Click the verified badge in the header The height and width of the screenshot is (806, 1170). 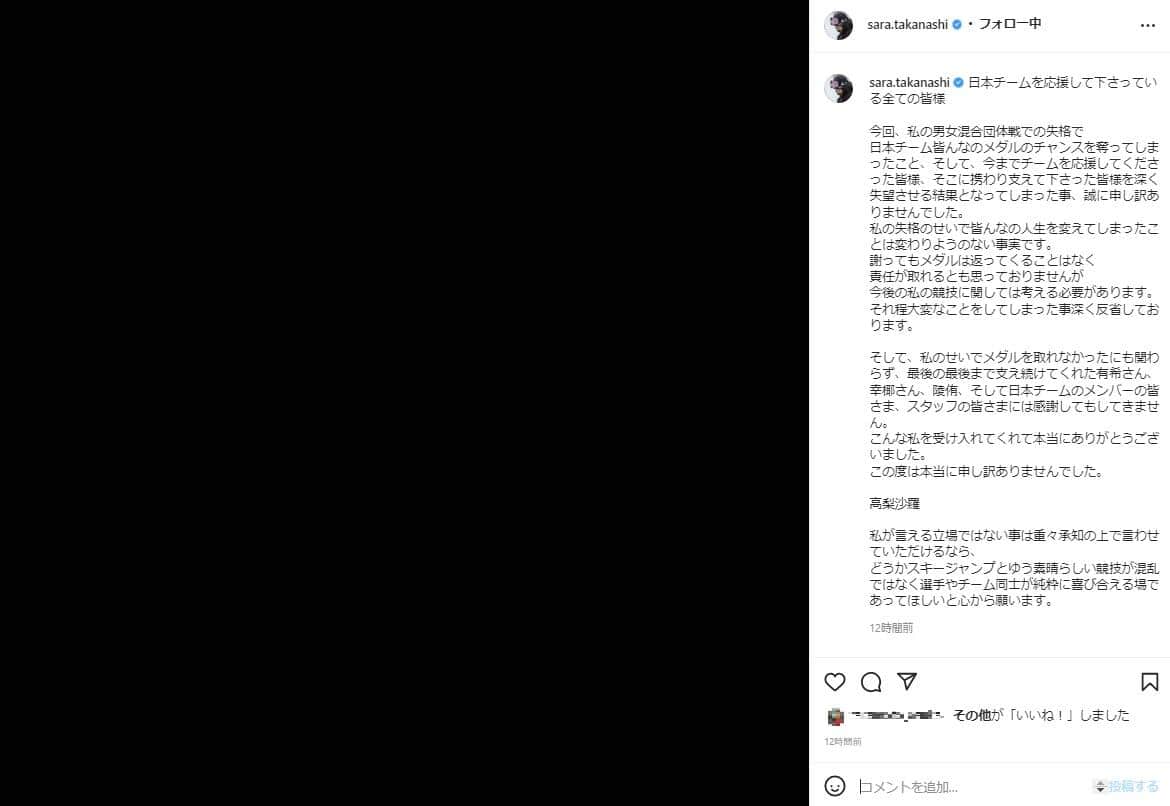point(957,25)
